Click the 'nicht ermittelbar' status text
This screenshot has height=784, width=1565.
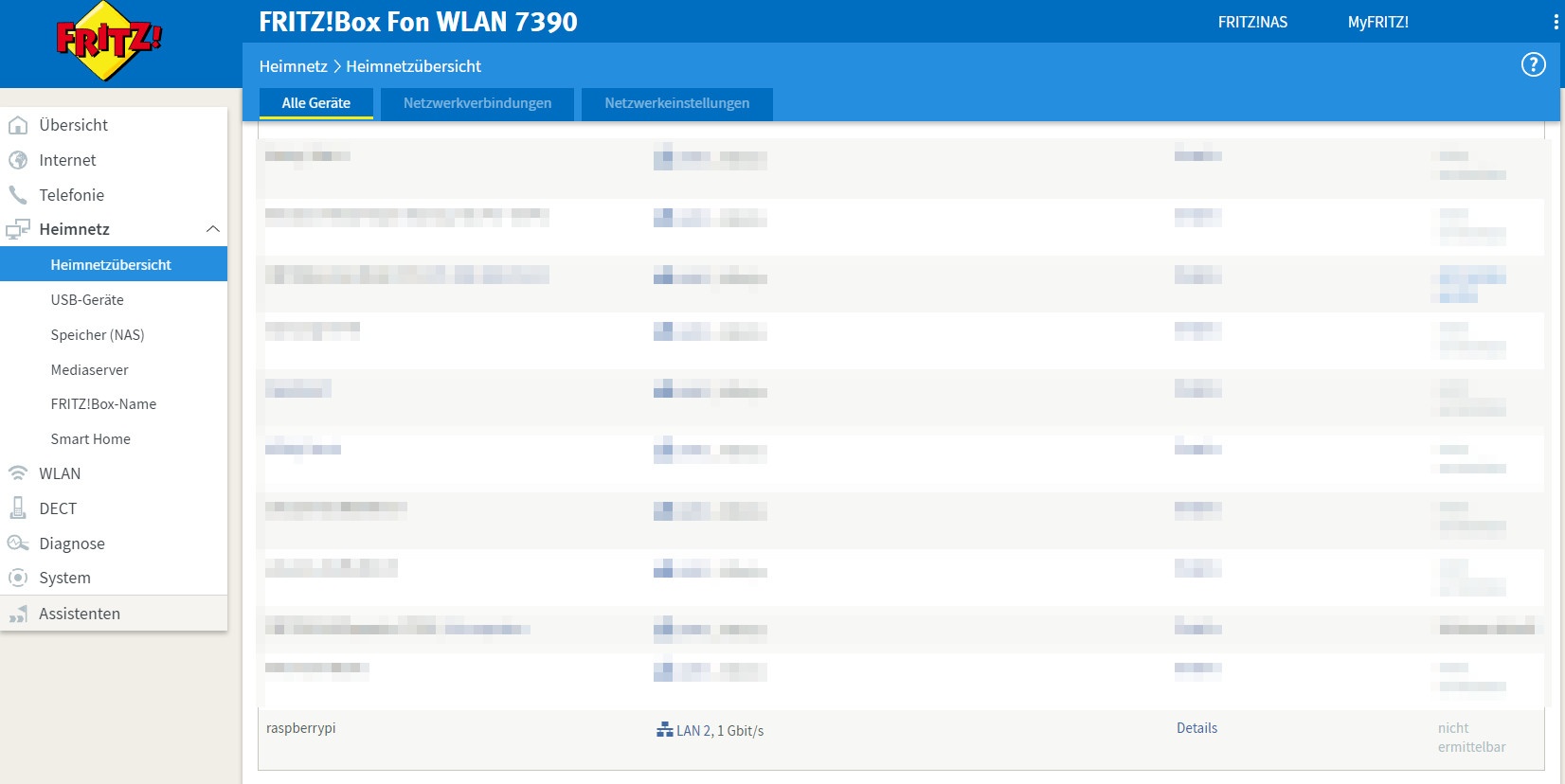(1471, 738)
